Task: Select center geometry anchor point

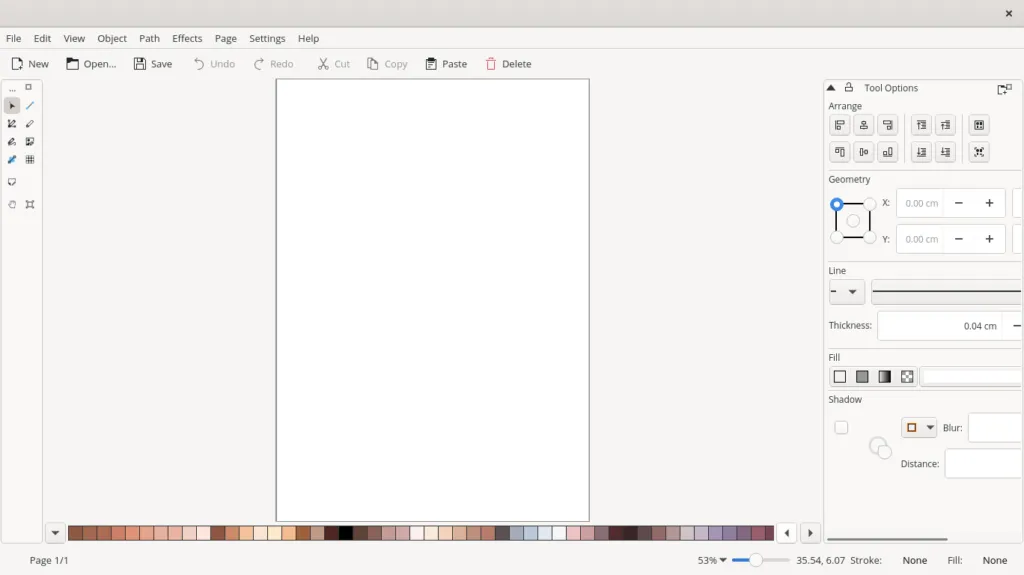Action: (x=853, y=221)
